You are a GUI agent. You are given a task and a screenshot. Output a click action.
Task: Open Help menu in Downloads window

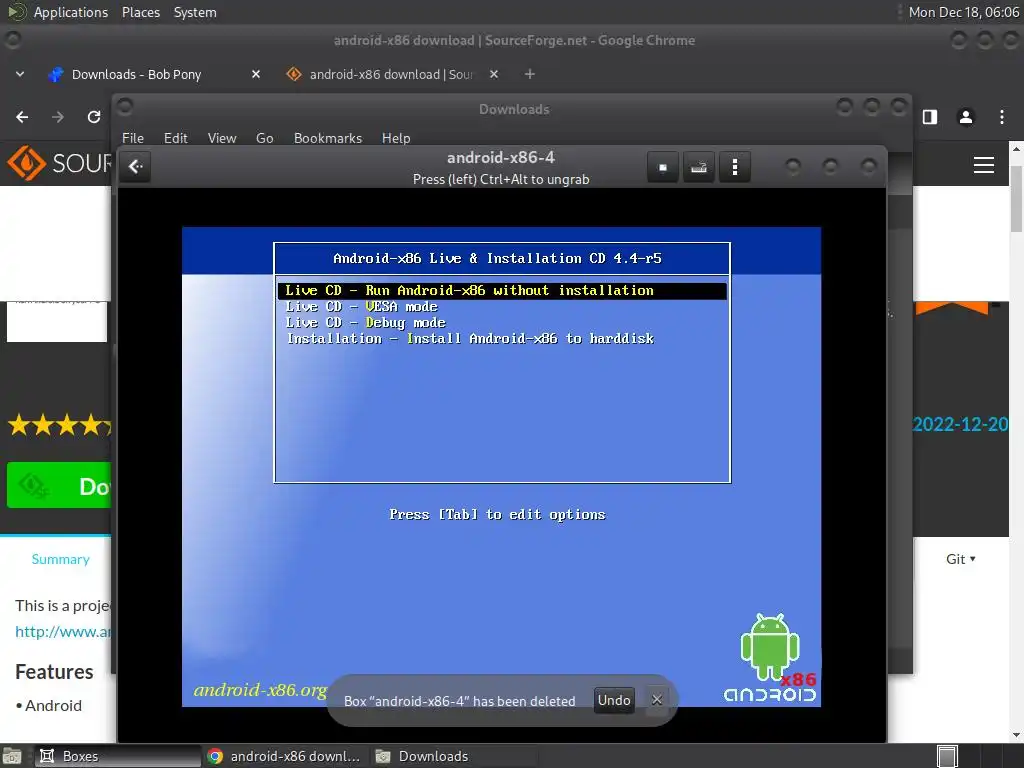396,138
